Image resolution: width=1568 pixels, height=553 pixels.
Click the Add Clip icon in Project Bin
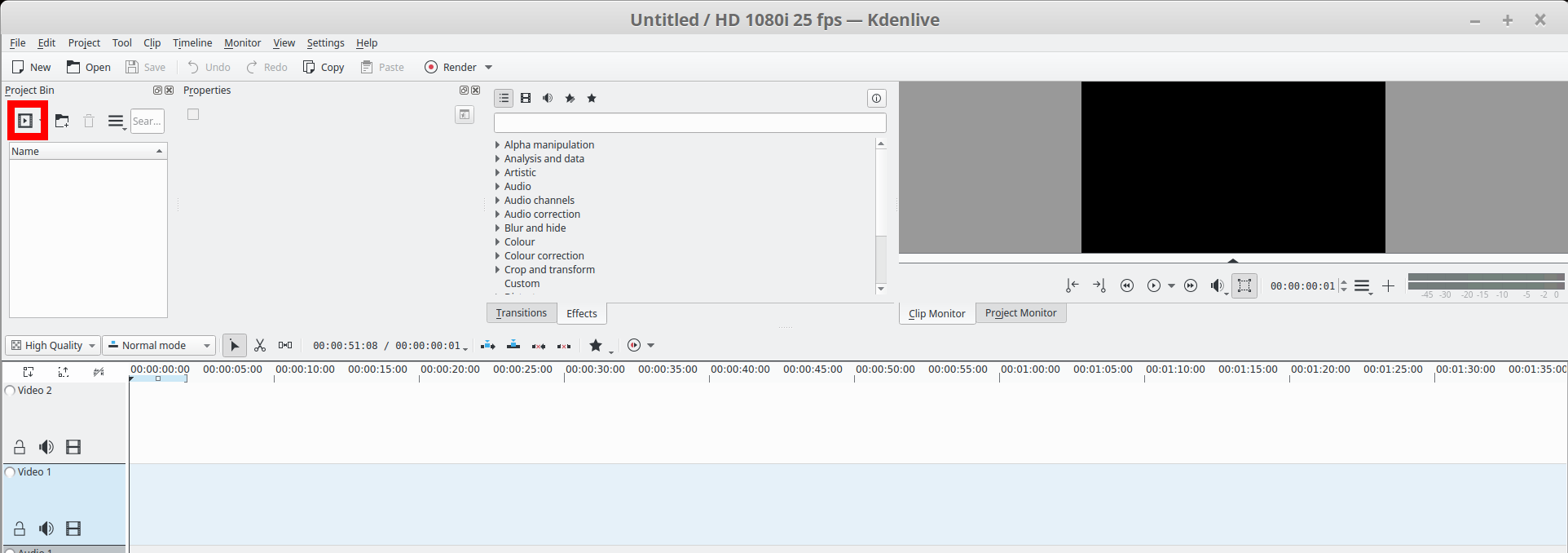click(26, 121)
